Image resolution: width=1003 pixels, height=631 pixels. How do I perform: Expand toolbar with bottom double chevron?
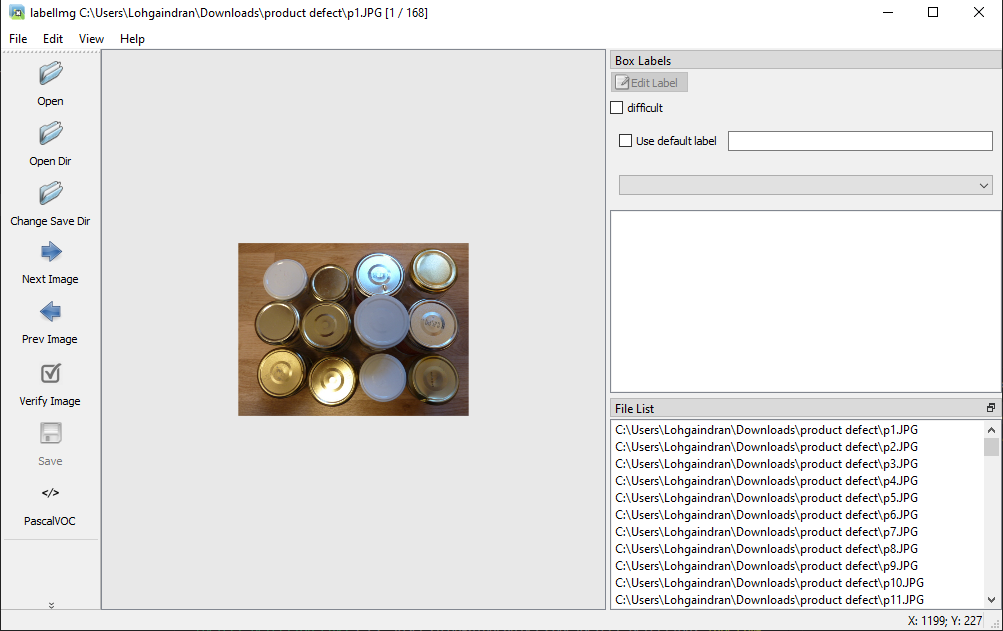pos(51,605)
